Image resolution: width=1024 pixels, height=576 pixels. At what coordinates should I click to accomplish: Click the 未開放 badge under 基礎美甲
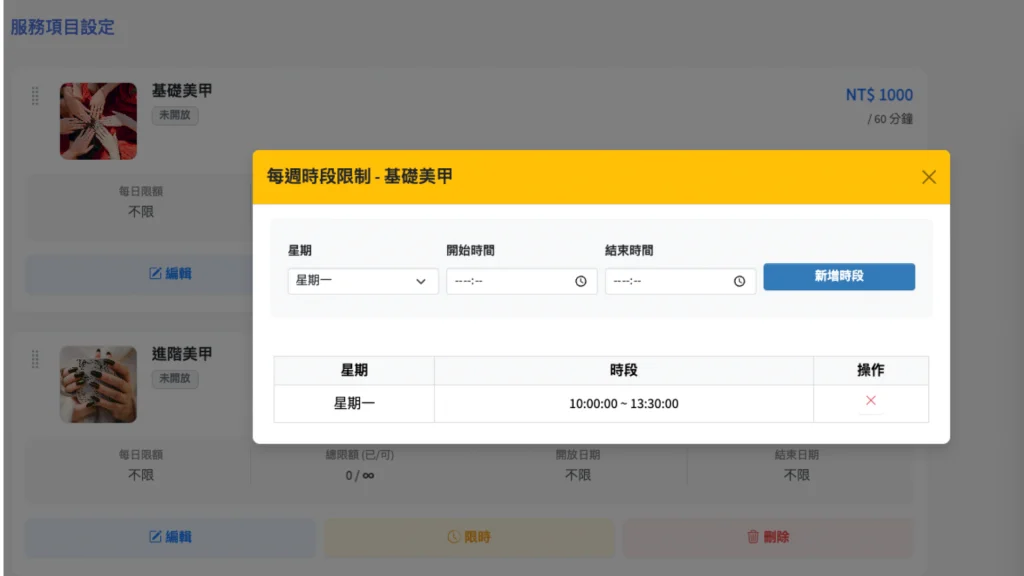[x=176, y=115]
